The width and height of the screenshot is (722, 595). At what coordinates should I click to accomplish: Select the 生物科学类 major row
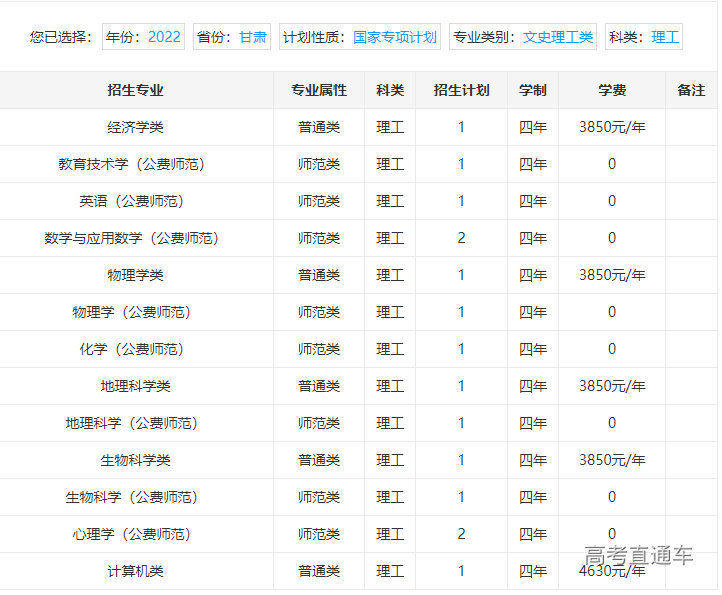tap(136, 460)
